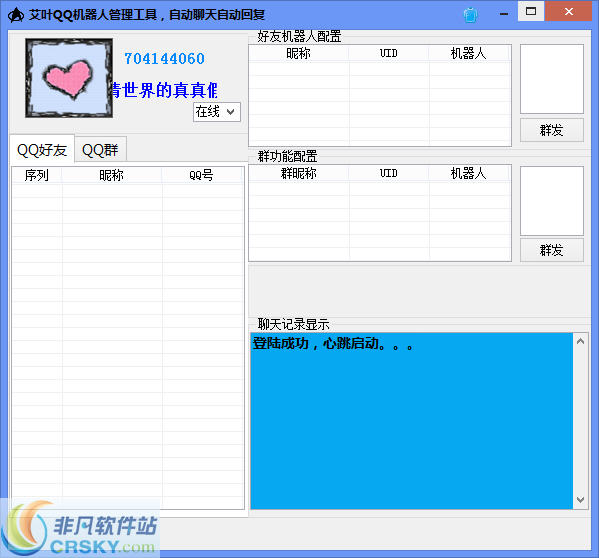
Task: Click the skin shirt icon in title bar
Action: (470, 15)
